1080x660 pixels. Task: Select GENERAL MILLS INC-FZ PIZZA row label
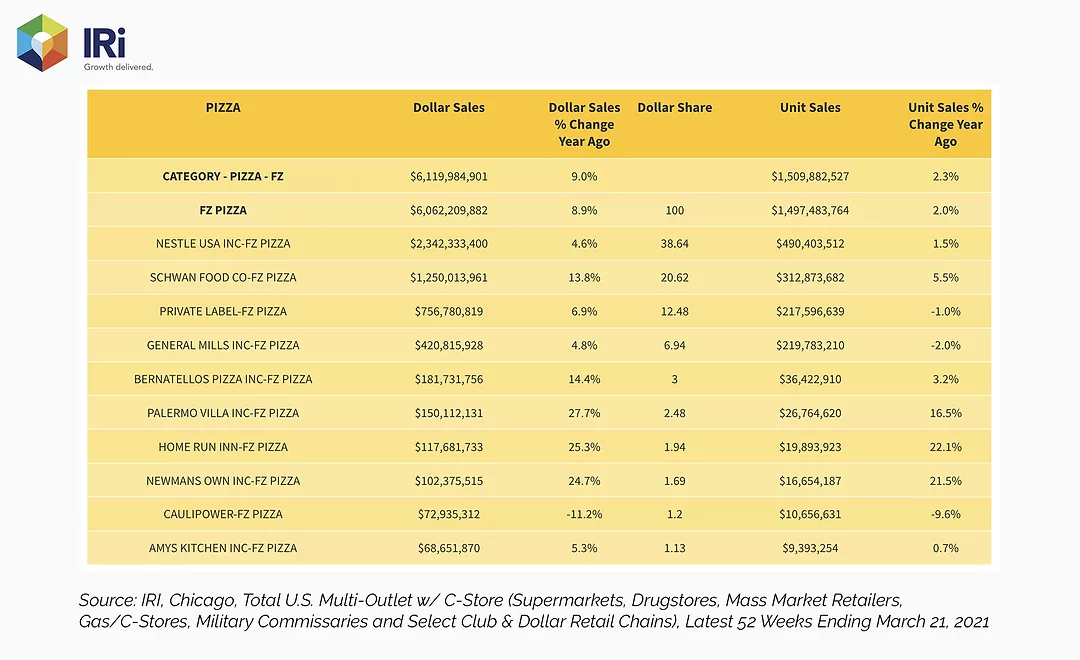(223, 345)
